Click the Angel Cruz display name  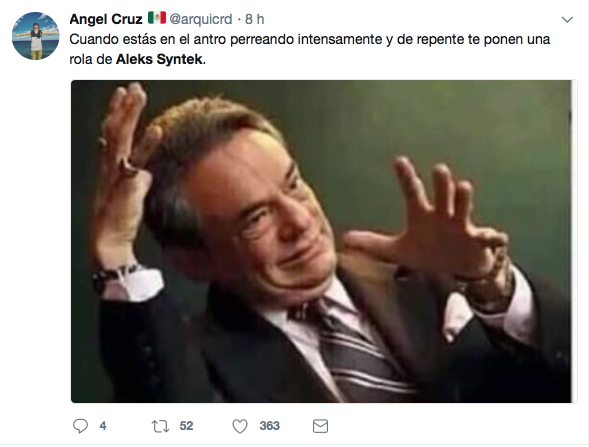(x=106, y=19)
